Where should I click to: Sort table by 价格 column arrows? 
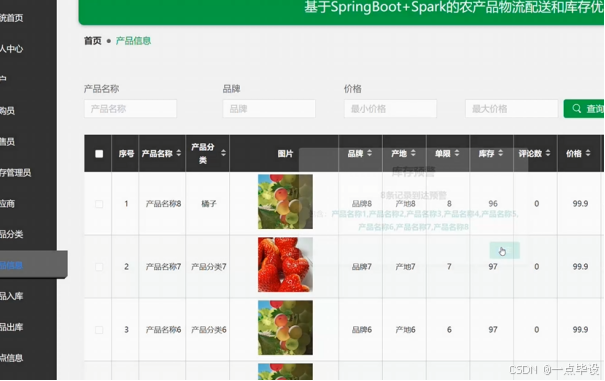click(588, 153)
